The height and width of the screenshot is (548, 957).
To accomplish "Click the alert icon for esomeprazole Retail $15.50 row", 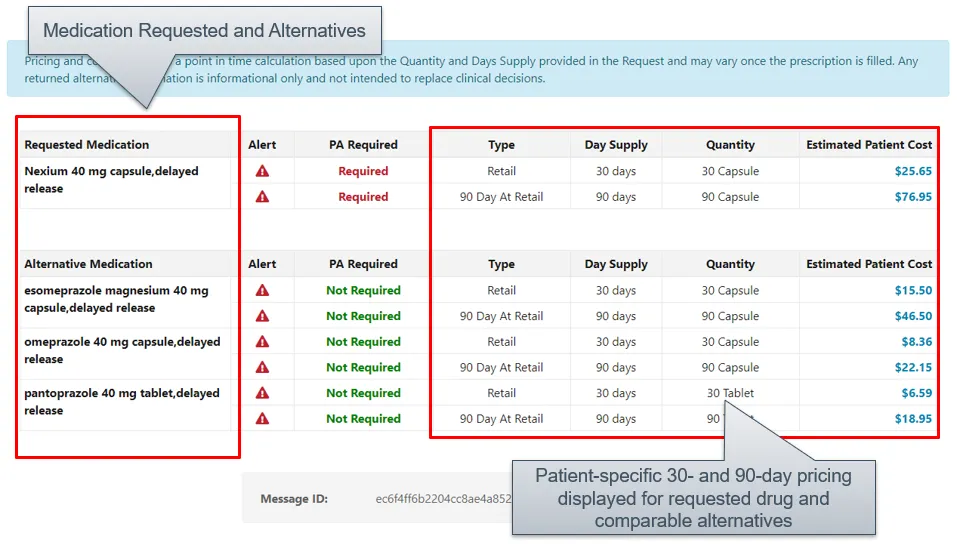I will pos(262,290).
